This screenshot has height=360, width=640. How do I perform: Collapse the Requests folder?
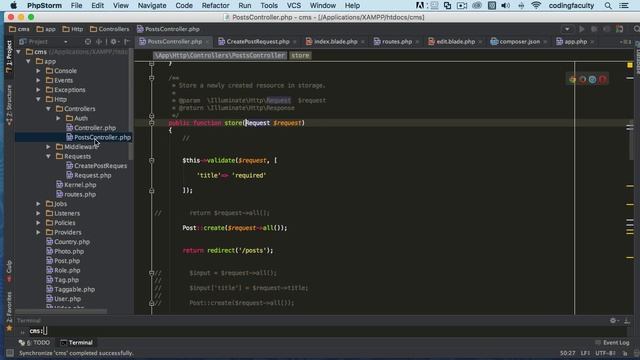(48, 156)
